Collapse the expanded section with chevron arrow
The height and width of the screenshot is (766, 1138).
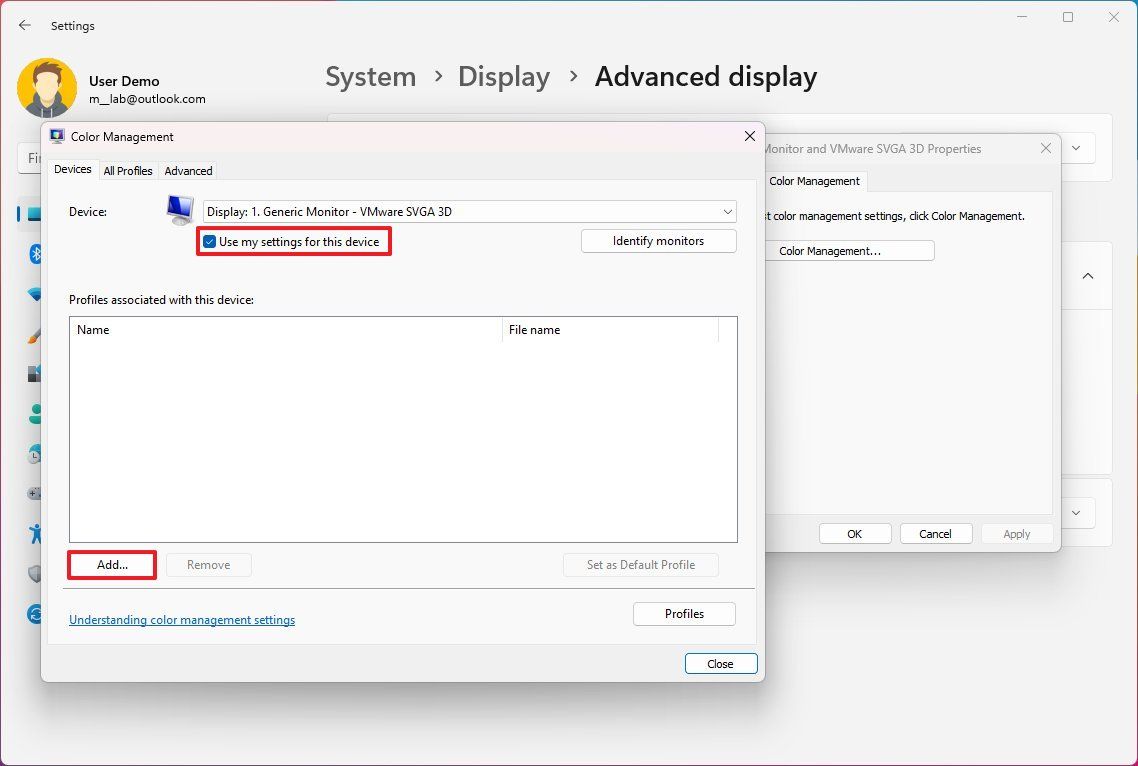1088,276
